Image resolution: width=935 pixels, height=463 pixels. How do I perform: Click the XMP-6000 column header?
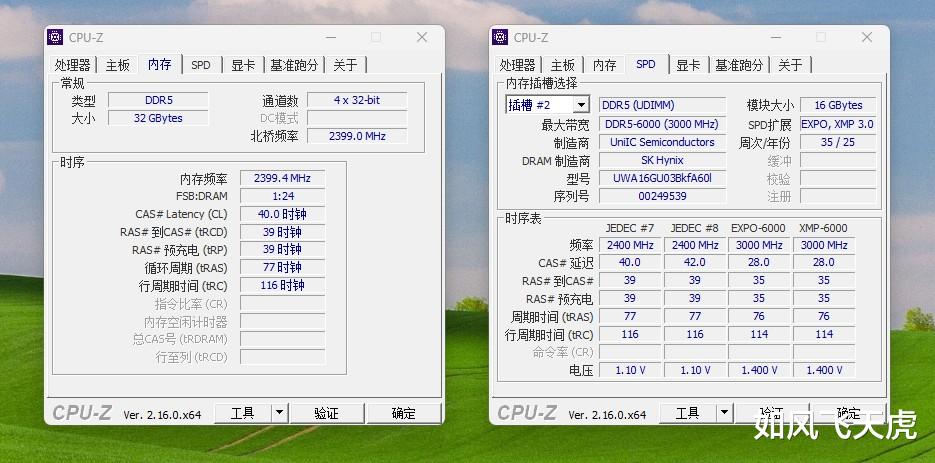click(823, 228)
